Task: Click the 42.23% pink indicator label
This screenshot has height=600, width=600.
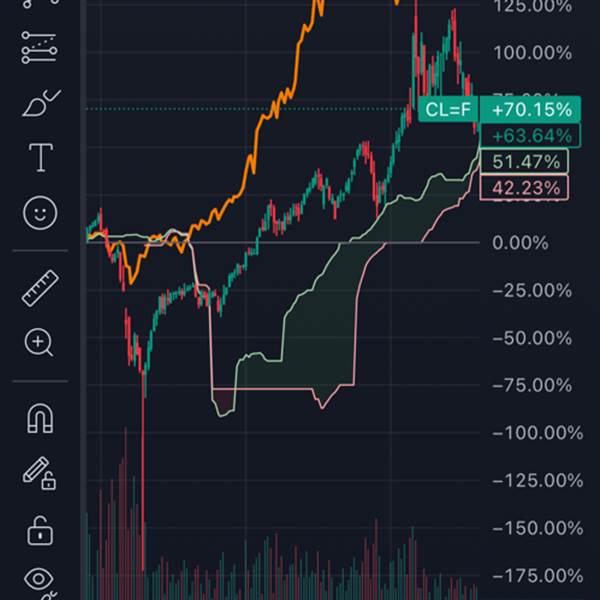Action: 525,186
